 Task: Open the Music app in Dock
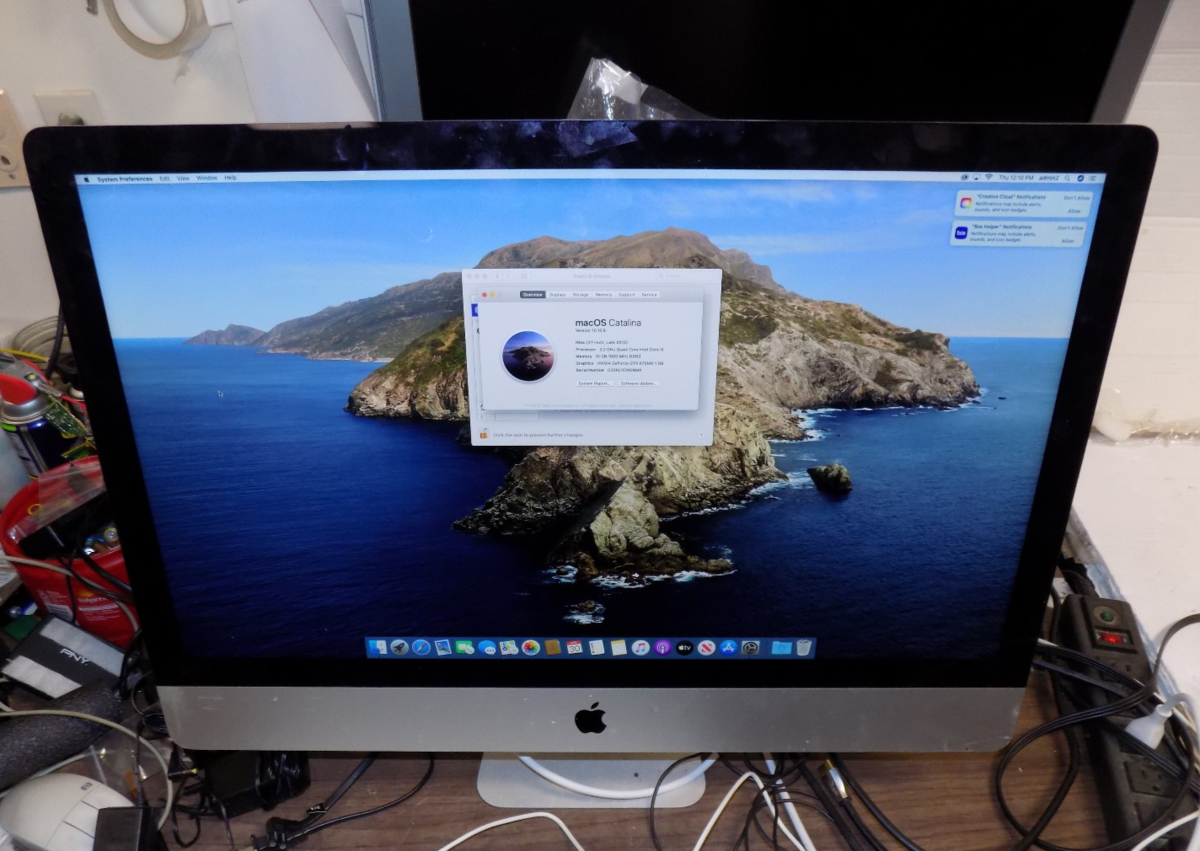pyautogui.click(x=640, y=647)
